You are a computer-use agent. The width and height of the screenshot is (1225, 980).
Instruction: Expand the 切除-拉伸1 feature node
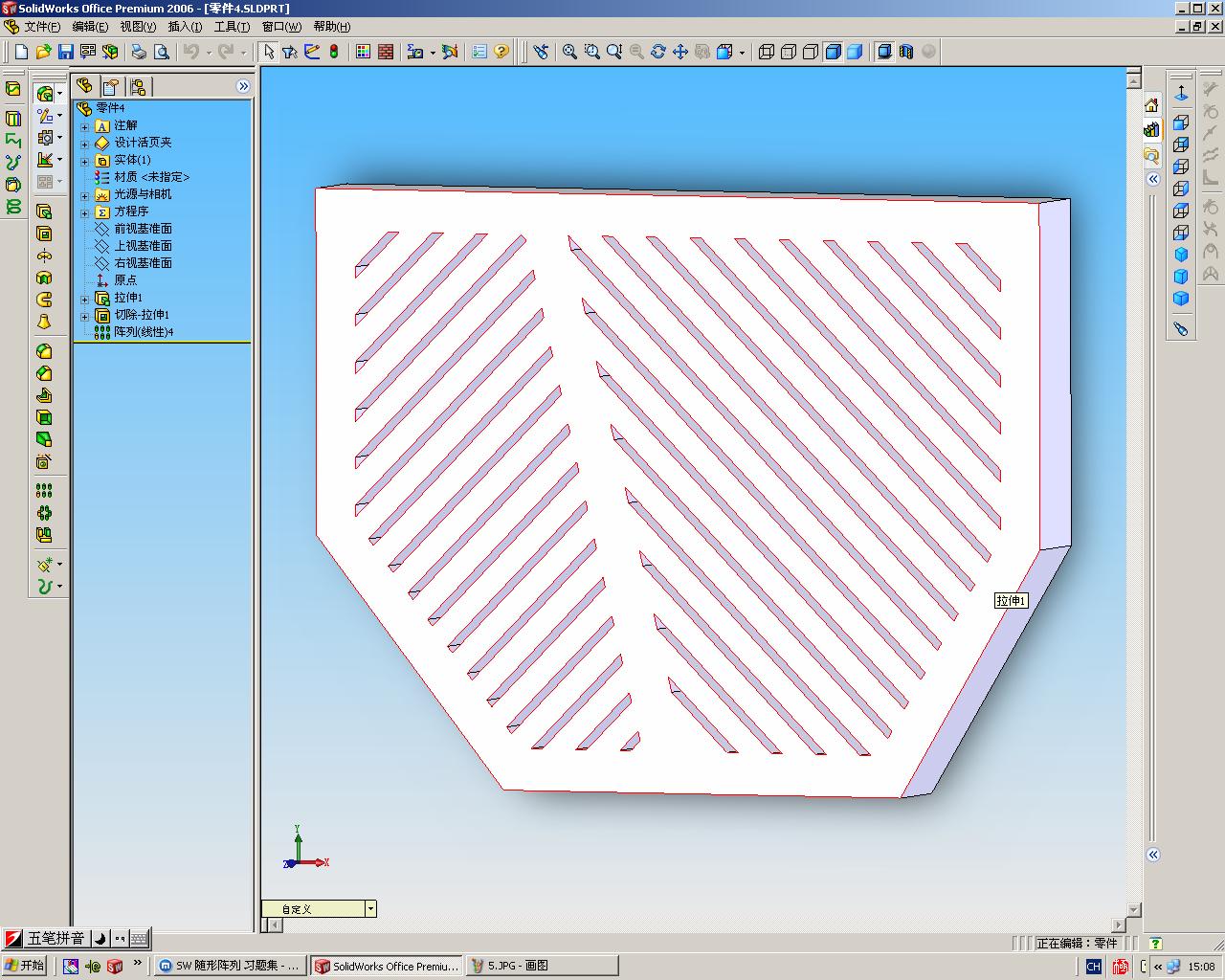pos(84,316)
